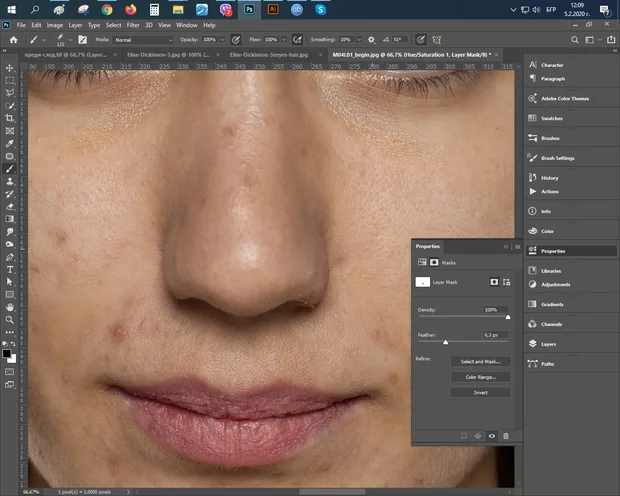Toggle mask visibility eye icon
The height and width of the screenshot is (496, 620).
(492, 436)
